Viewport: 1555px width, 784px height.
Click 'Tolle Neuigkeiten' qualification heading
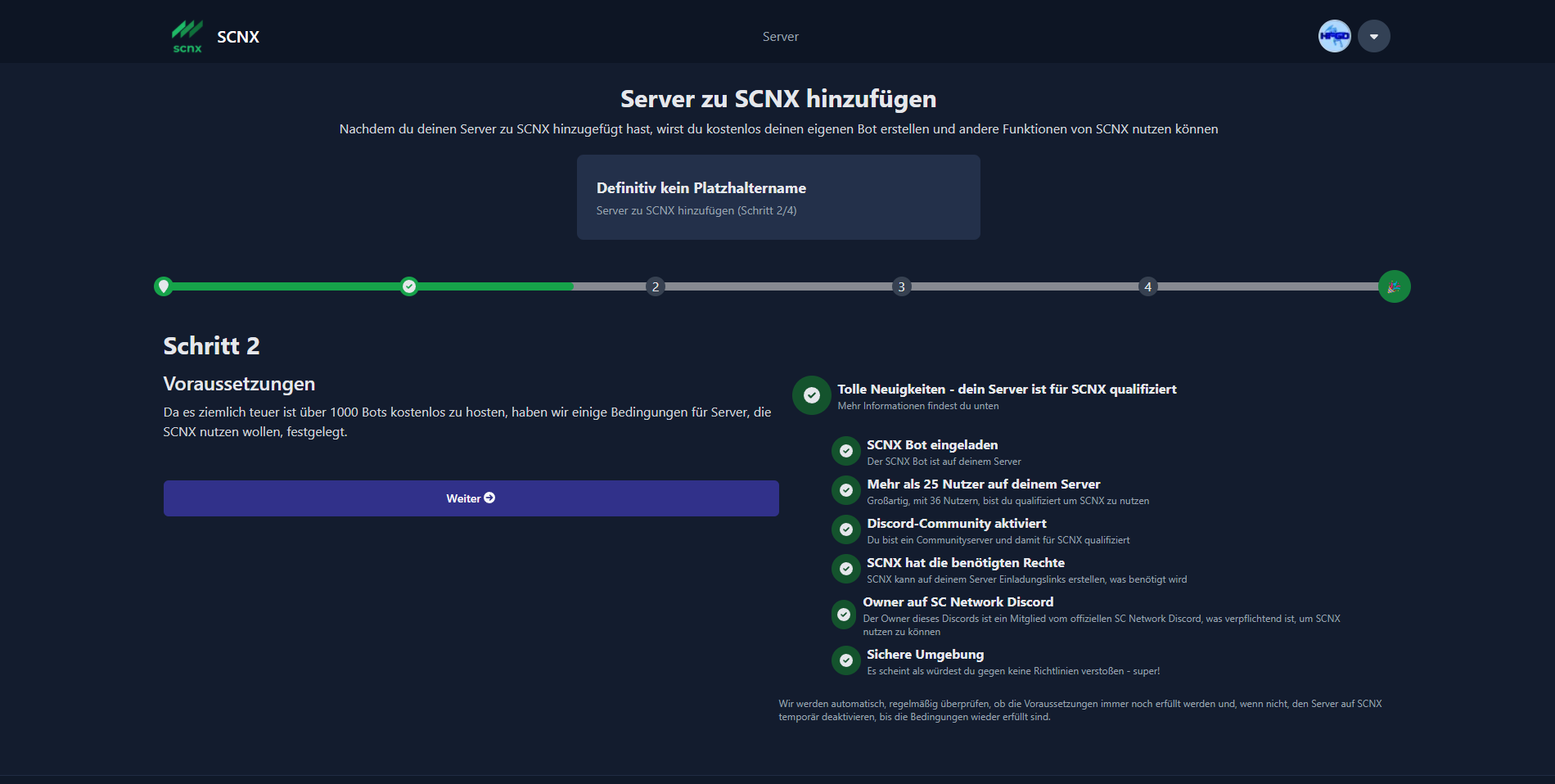tap(1007, 390)
